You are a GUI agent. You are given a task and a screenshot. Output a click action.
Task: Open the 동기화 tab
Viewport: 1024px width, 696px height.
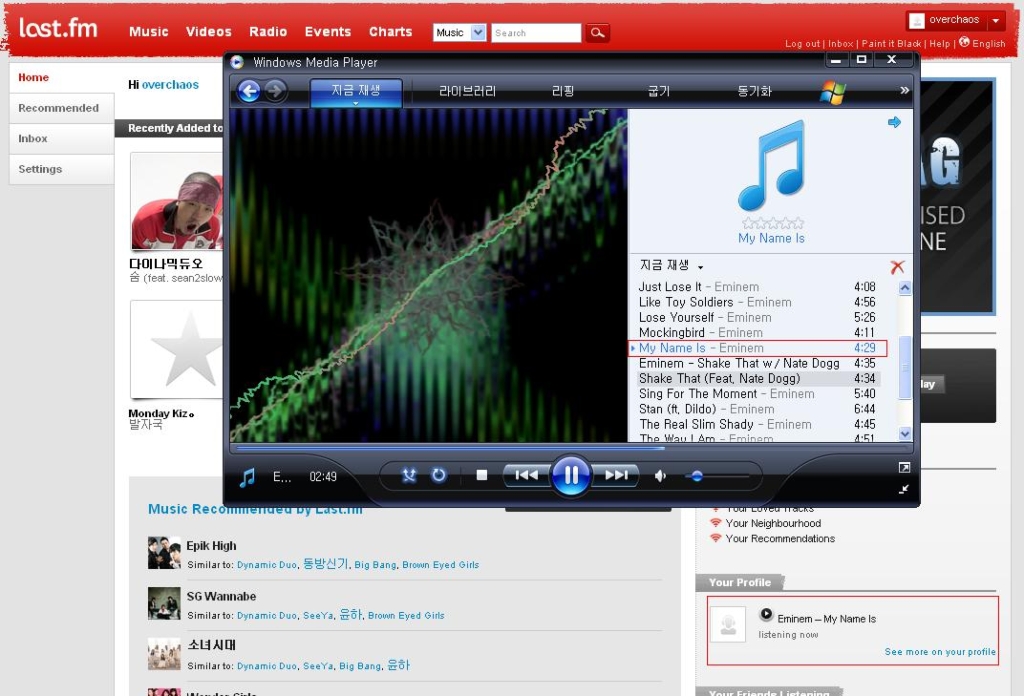(x=754, y=91)
